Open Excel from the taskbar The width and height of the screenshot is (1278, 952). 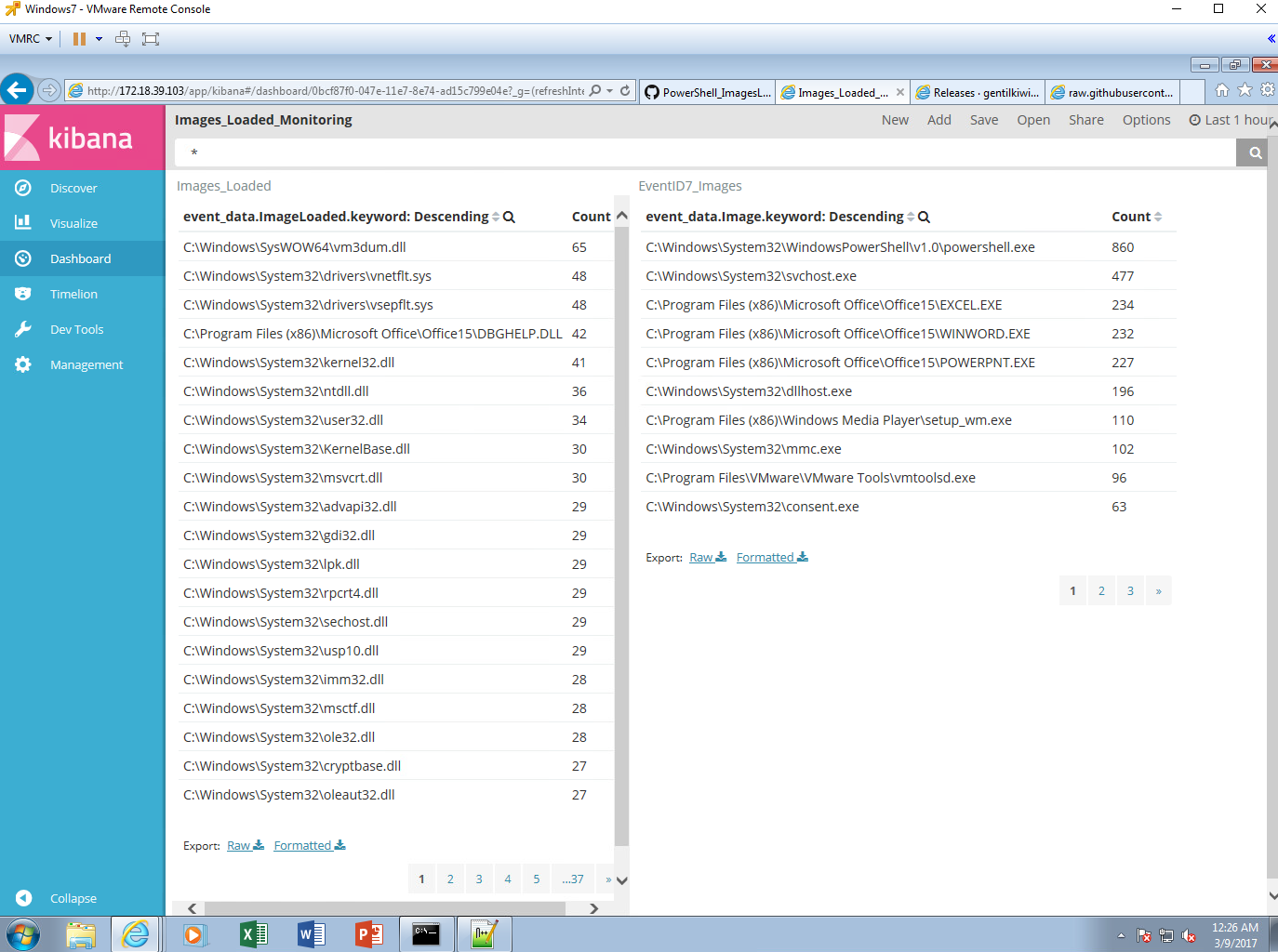point(253,934)
